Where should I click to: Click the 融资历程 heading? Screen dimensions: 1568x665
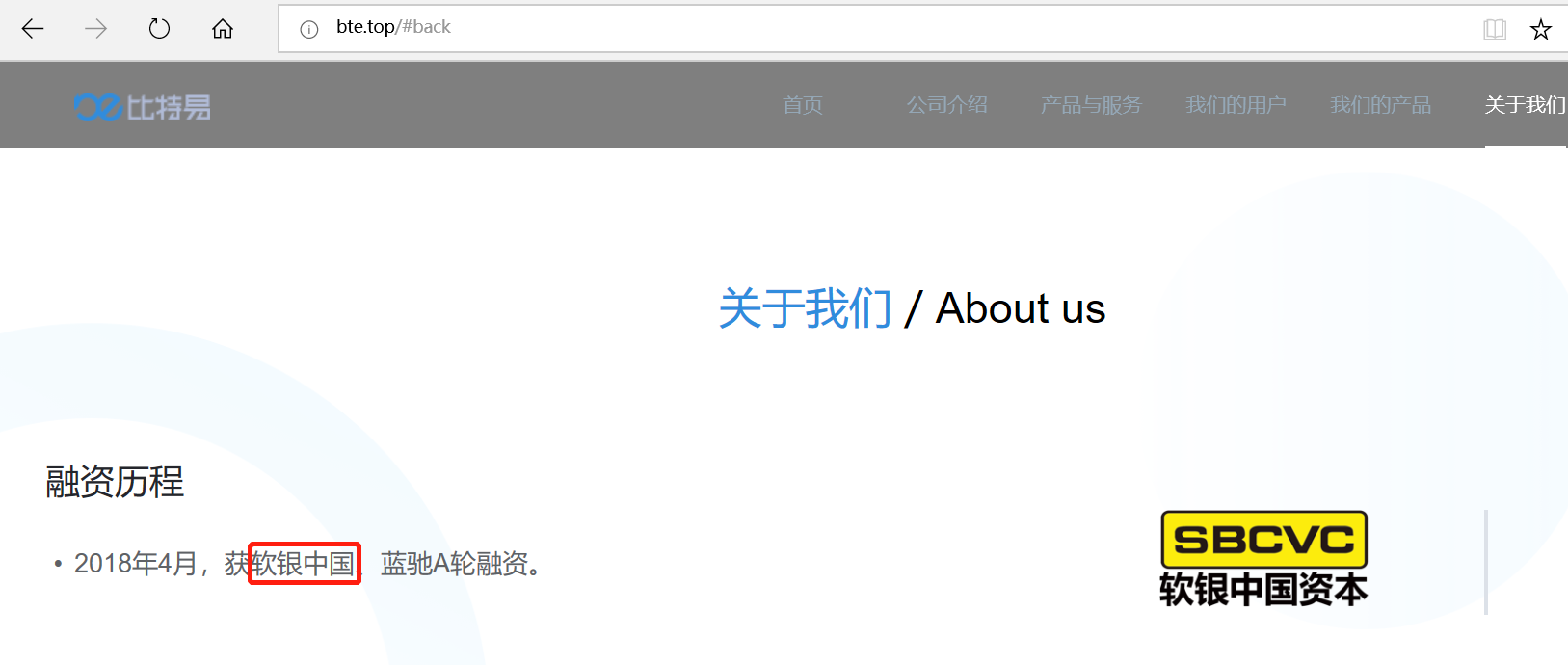pyautogui.click(x=115, y=482)
